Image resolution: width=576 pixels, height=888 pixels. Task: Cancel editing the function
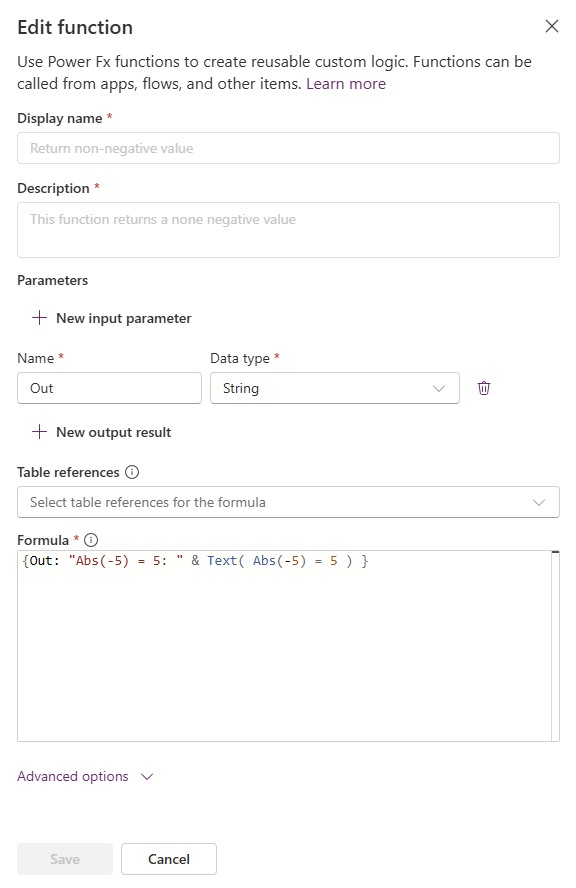(x=168, y=858)
